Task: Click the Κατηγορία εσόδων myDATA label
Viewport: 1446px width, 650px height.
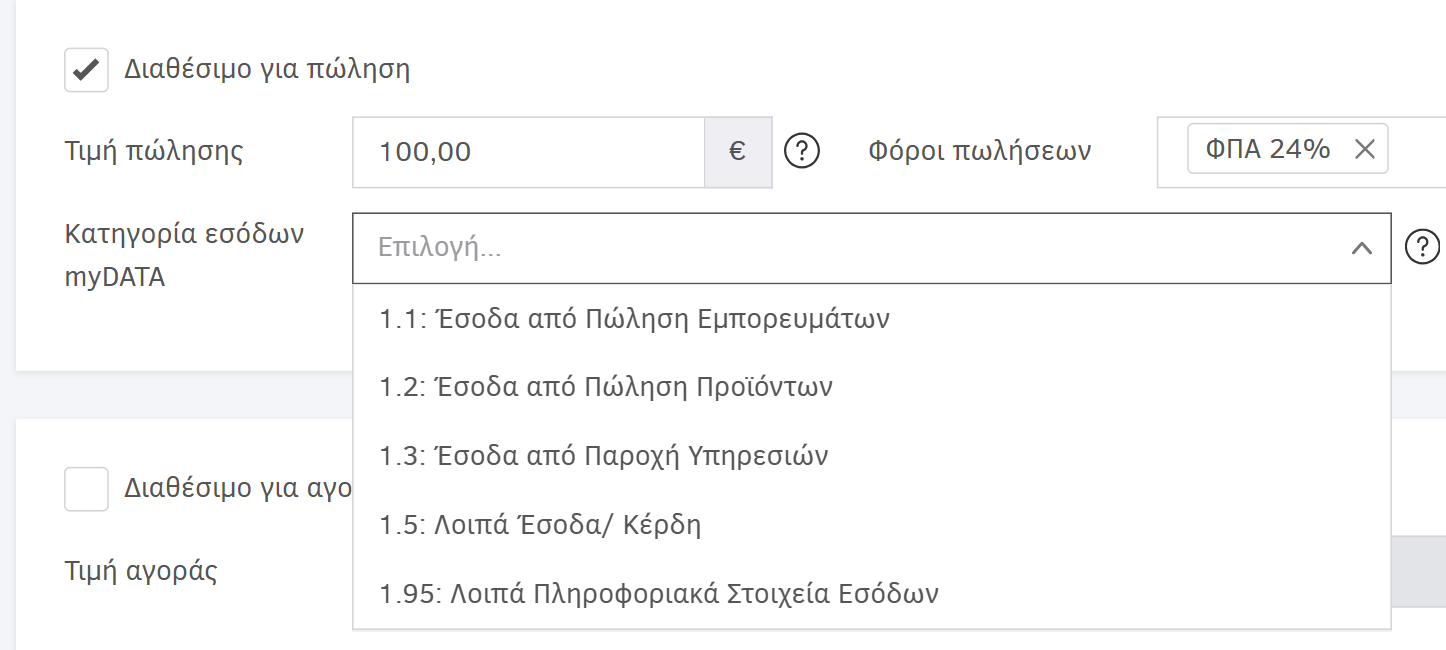Action: (184, 255)
